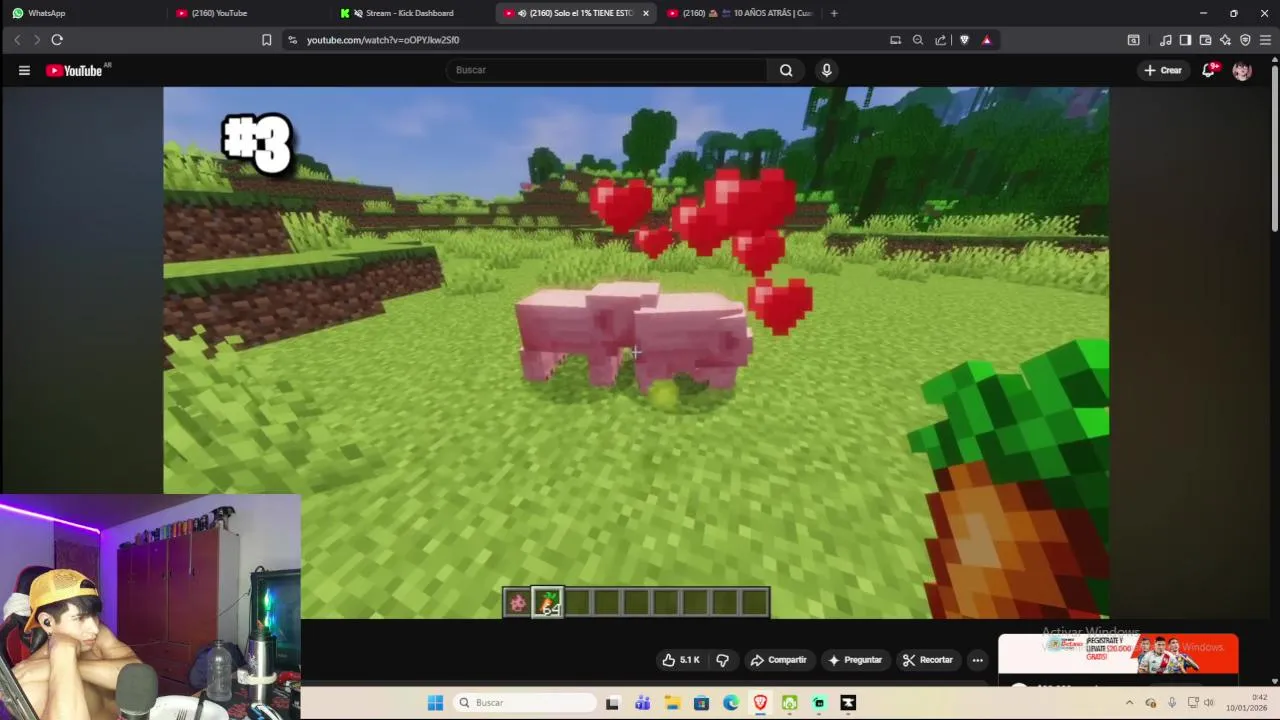Like the video with 5.1 K

pyautogui.click(x=681, y=660)
